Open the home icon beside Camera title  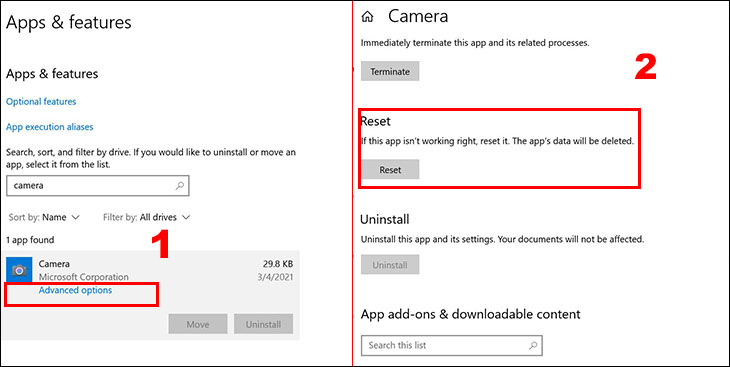pyautogui.click(x=367, y=17)
